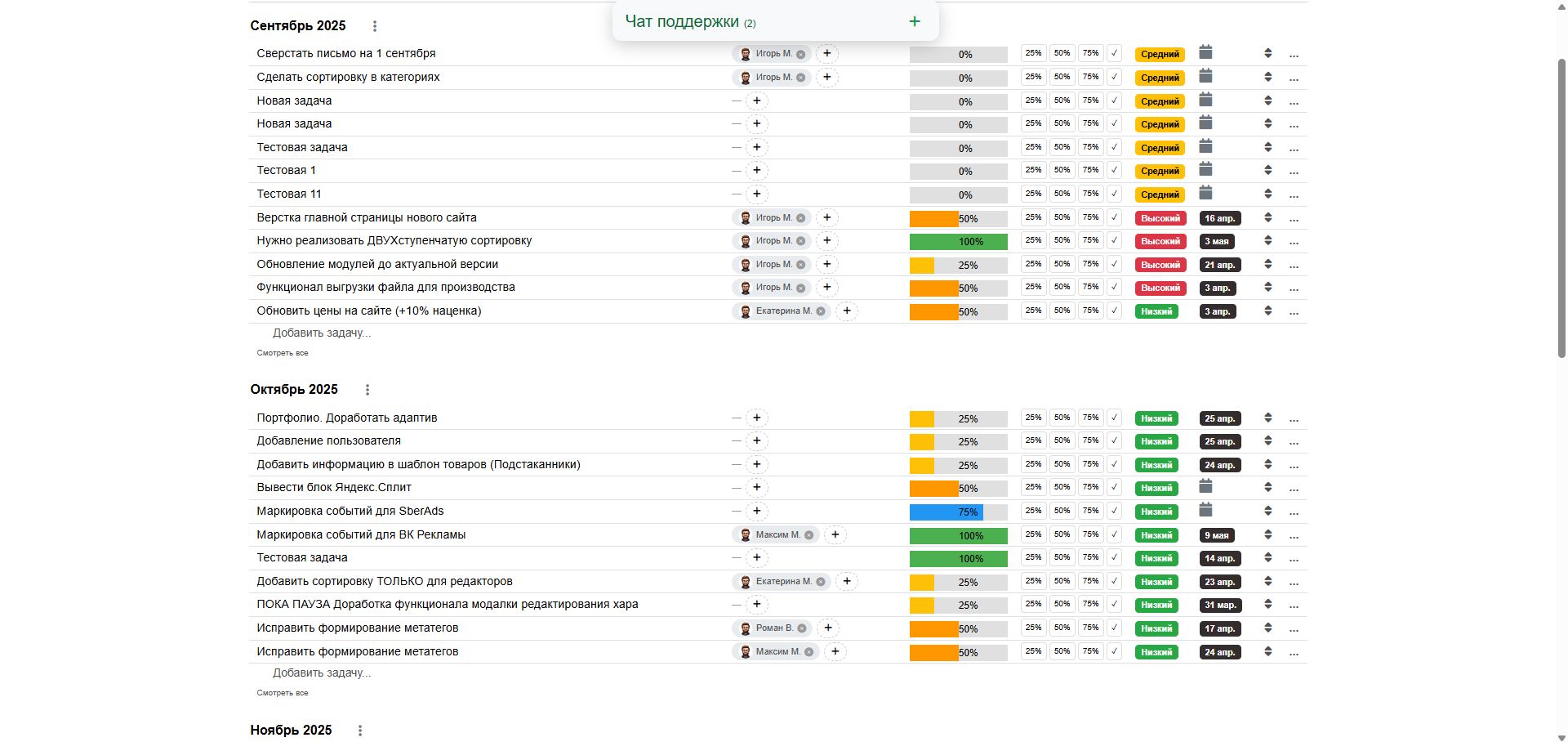This screenshot has width=1568, height=742.
Task: Tick completion checkmark for 'Обновление модулей до актуальной версии'
Action: [1114, 264]
